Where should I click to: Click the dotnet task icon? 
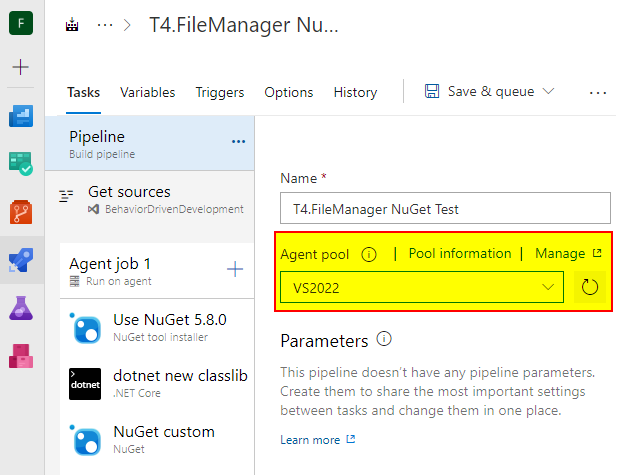pos(85,384)
